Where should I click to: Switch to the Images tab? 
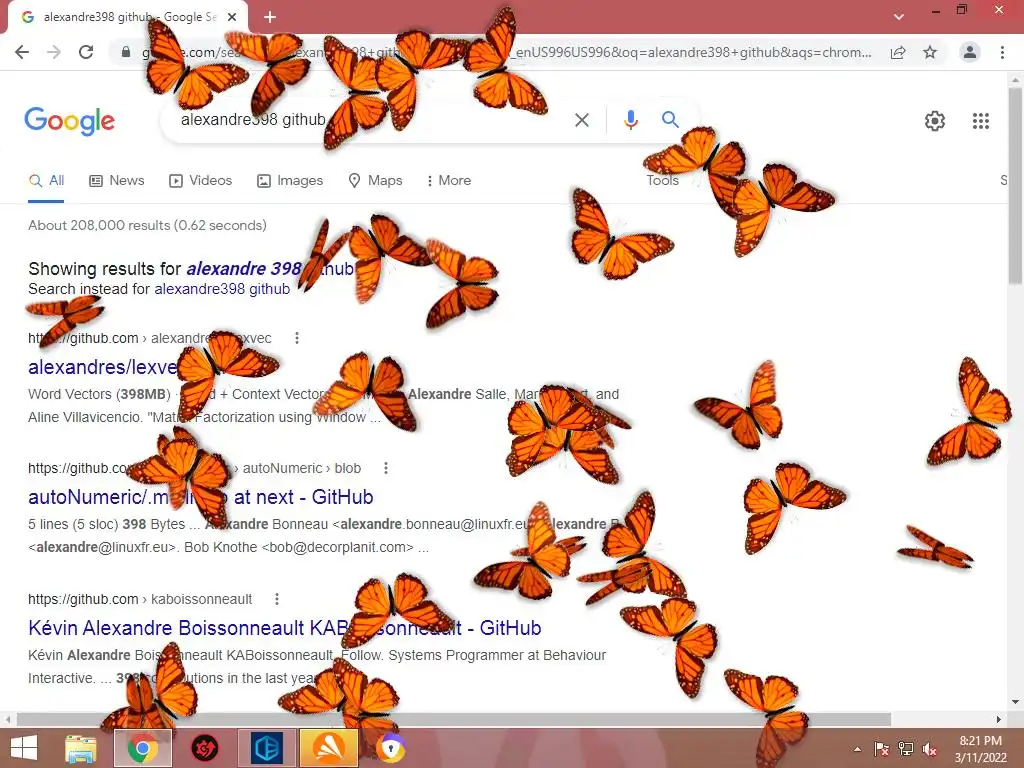tap(290, 181)
